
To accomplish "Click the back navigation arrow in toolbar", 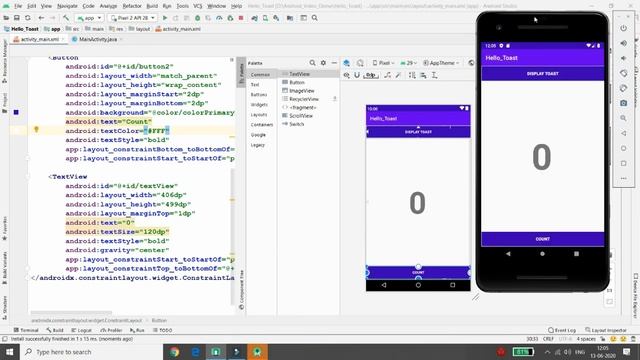I will point(41,18).
